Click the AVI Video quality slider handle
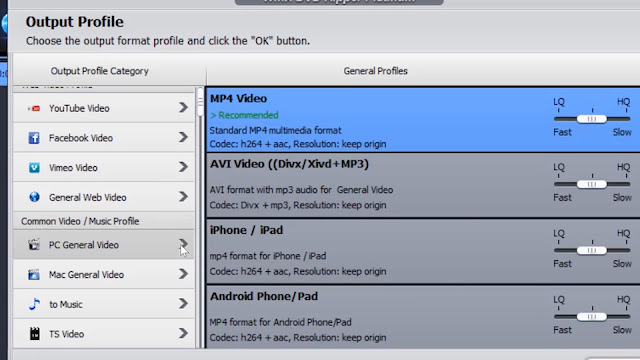This screenshot has width=640, height=360. 591,184
